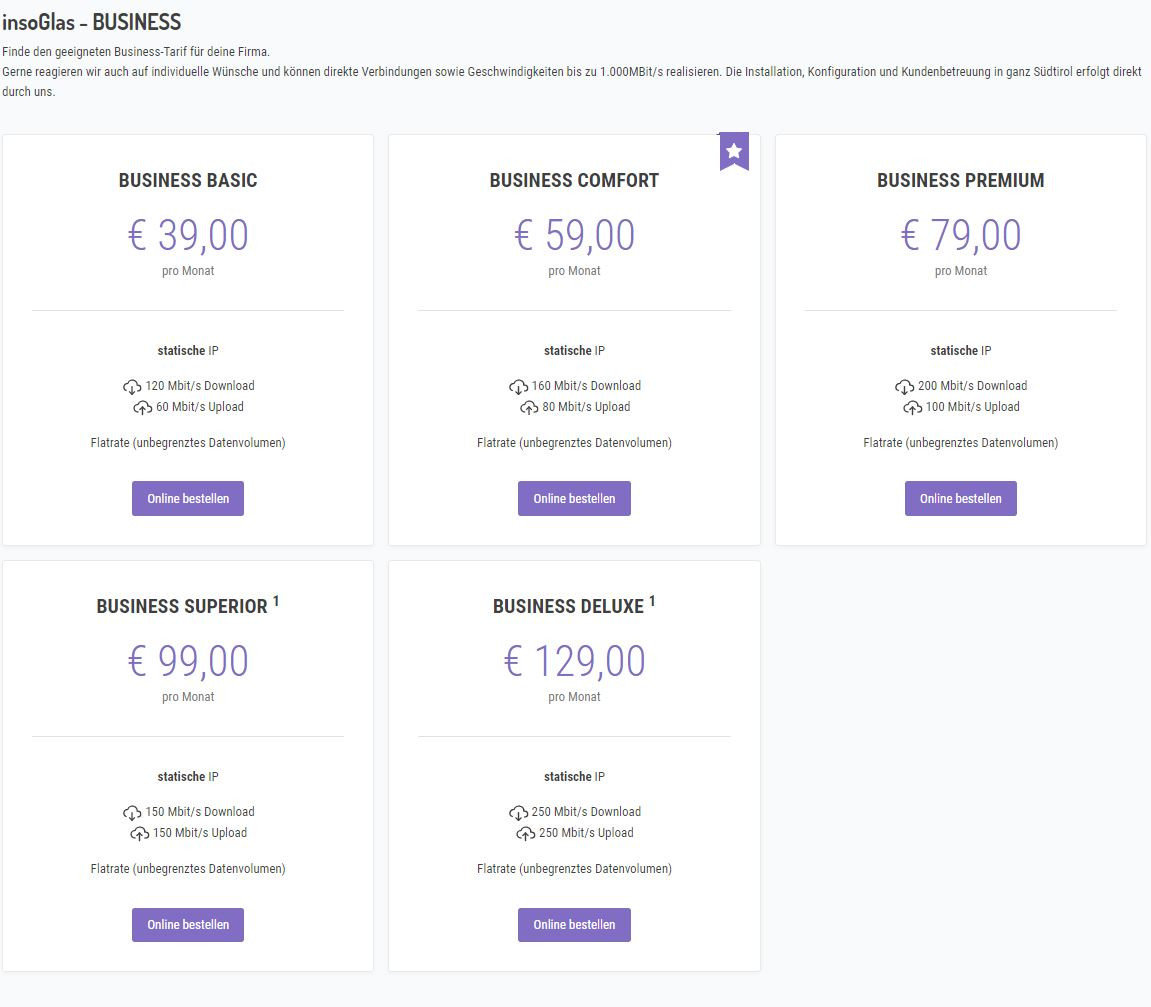The width and height of the screenshot is (1151, 1007).
Task: Click the insoGlas – BUSINESS page title
Action: point(92,22)
